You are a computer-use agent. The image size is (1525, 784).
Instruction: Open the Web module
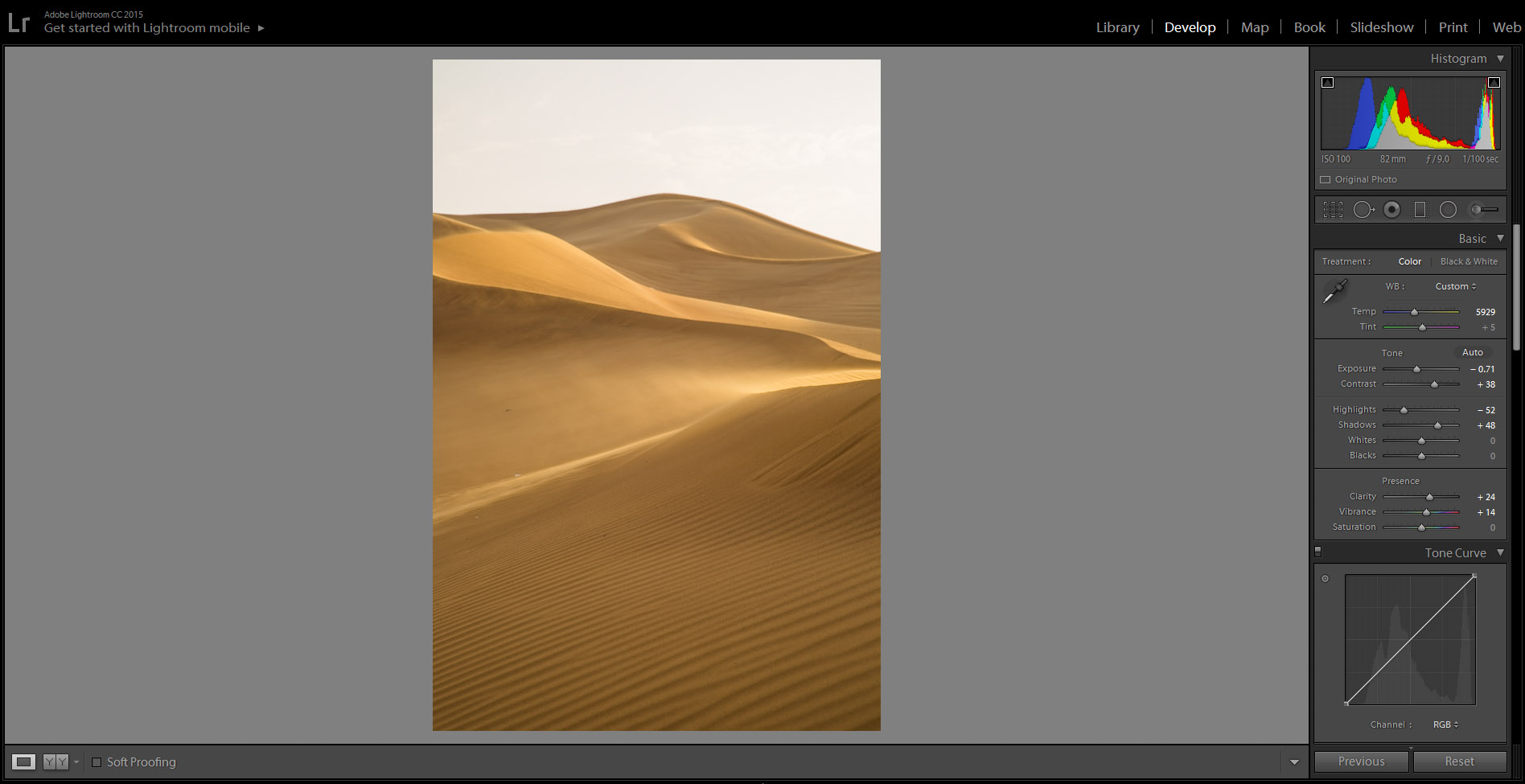[x=1507, y=27]
